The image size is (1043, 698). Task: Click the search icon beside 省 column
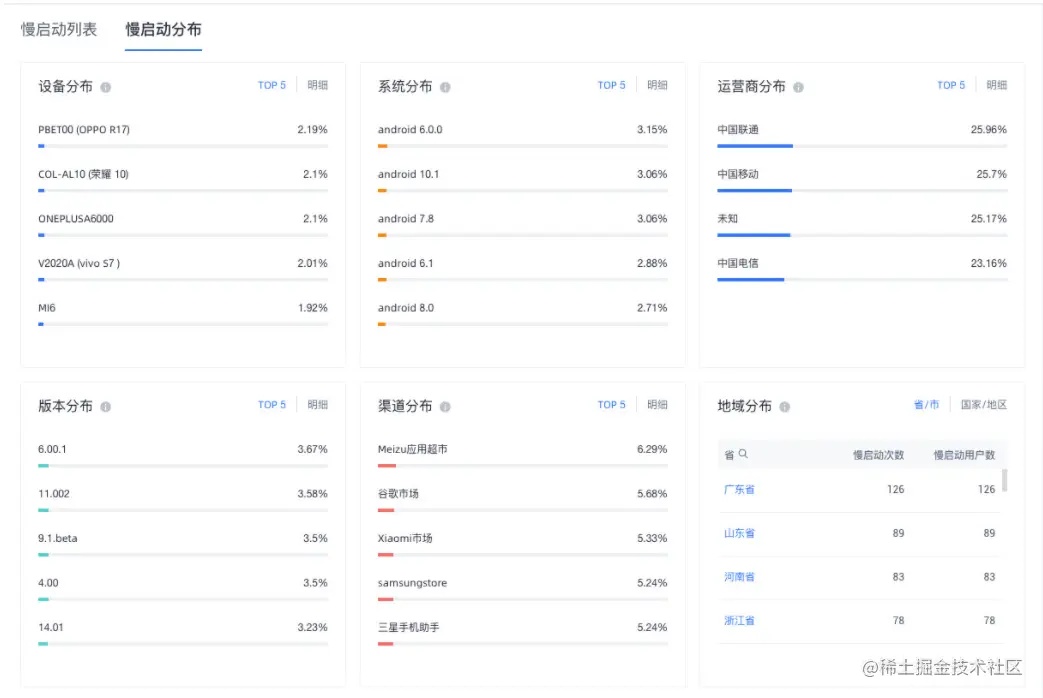point(743,454)
